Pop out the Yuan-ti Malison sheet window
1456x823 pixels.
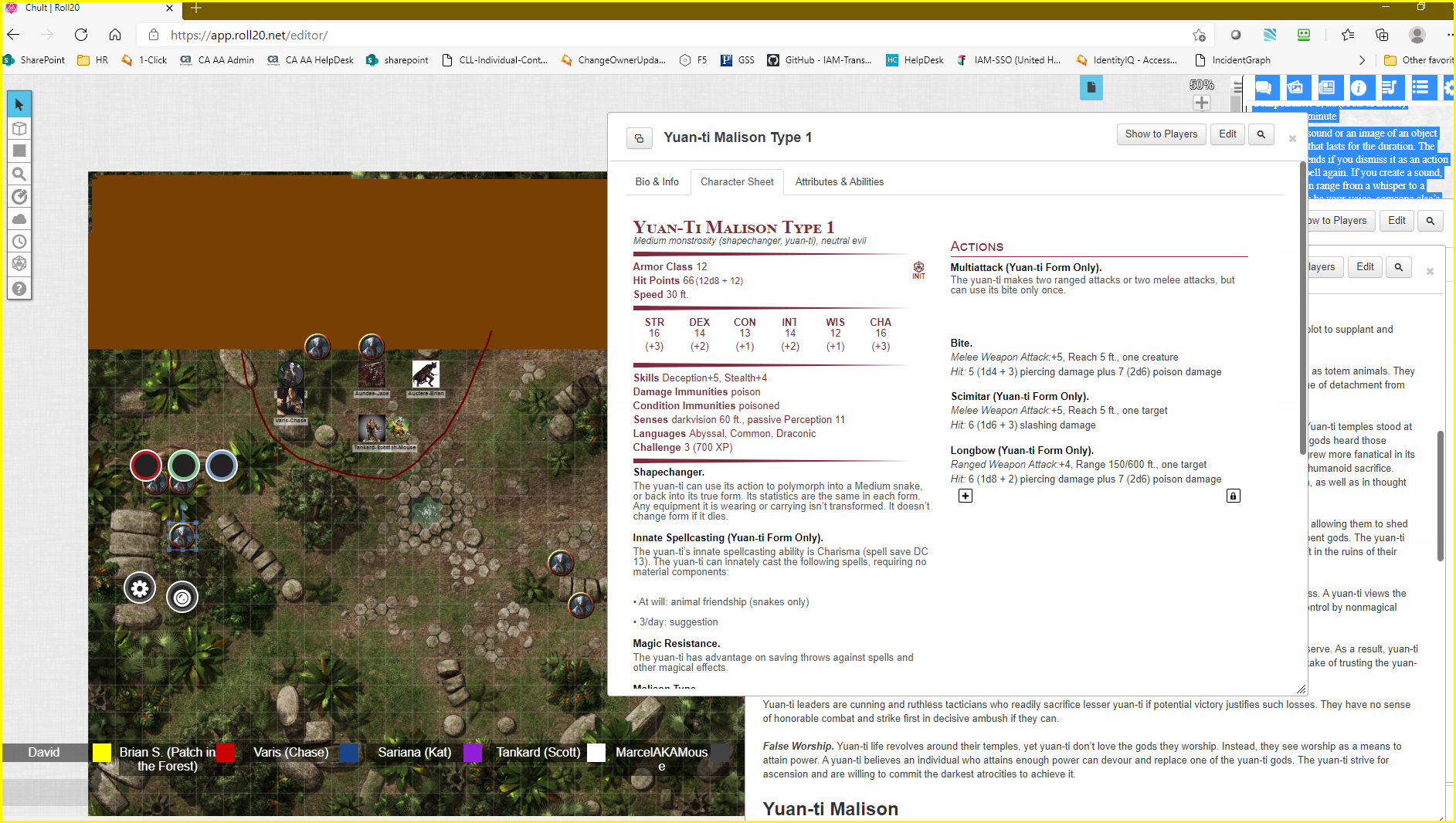pyautogui.click(x=640, y=138)
